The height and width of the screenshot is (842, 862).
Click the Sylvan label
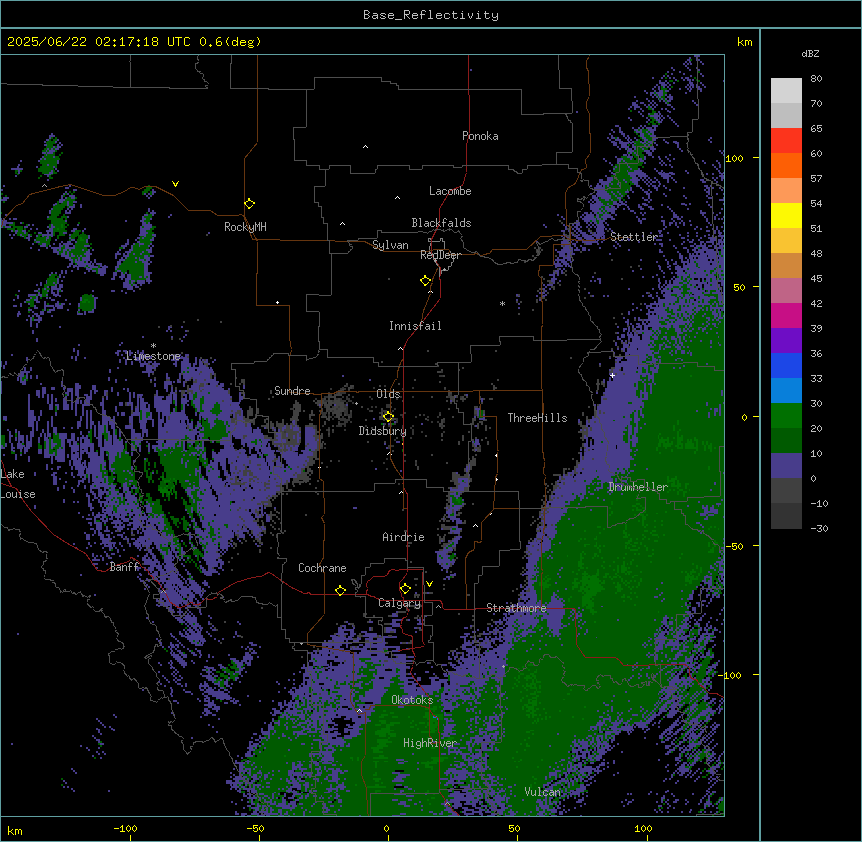tap(390, 245)
